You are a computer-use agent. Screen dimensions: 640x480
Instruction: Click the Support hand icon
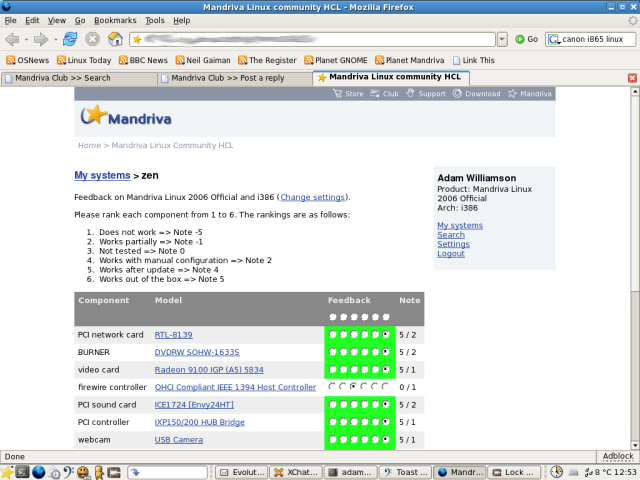click(410, 93)
